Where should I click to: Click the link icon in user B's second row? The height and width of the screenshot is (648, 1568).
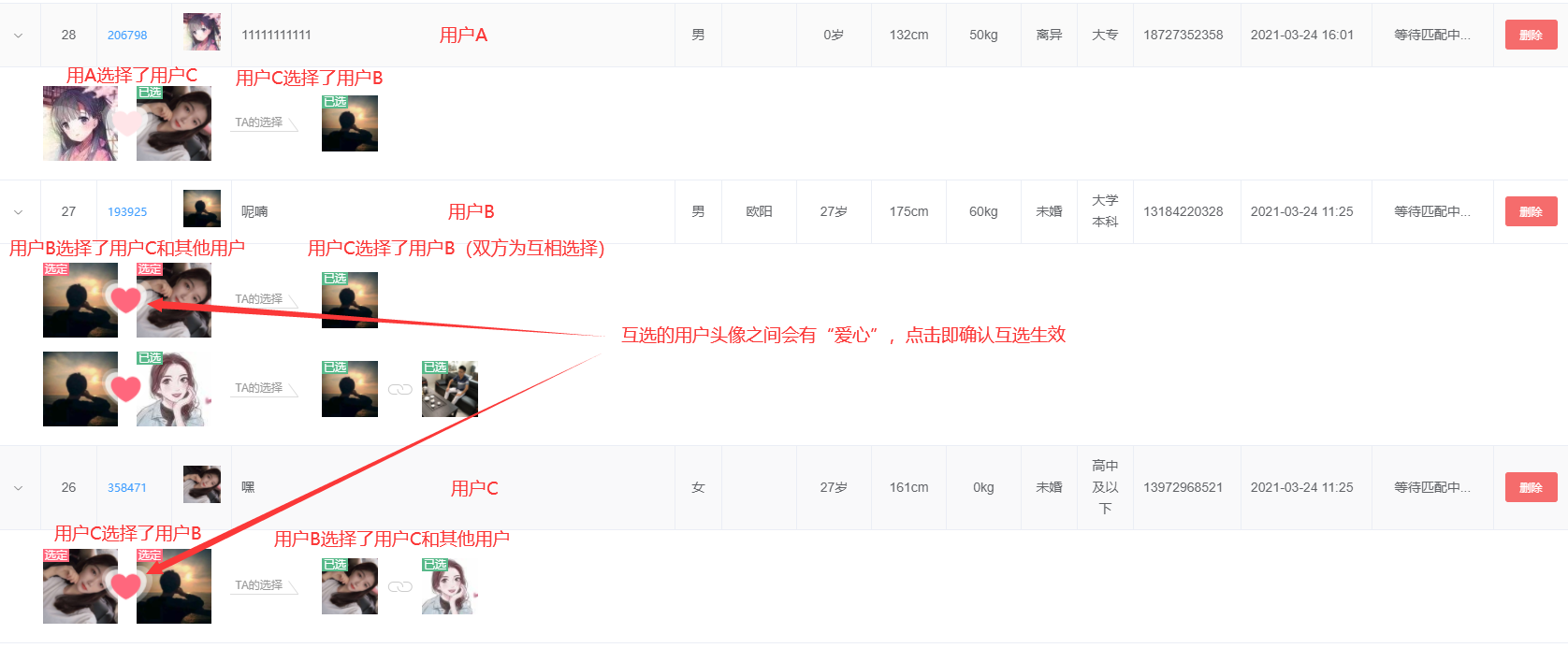pos(400,390)
